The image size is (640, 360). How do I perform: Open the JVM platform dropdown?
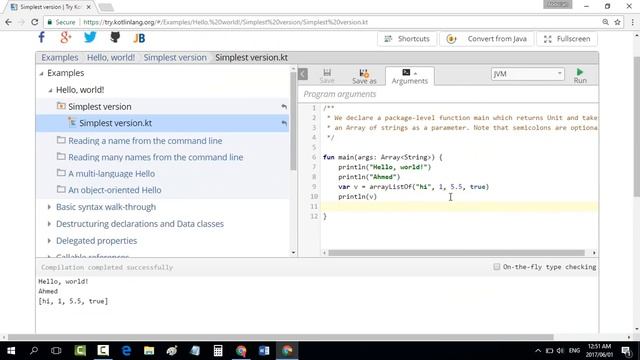click(527, 74)
